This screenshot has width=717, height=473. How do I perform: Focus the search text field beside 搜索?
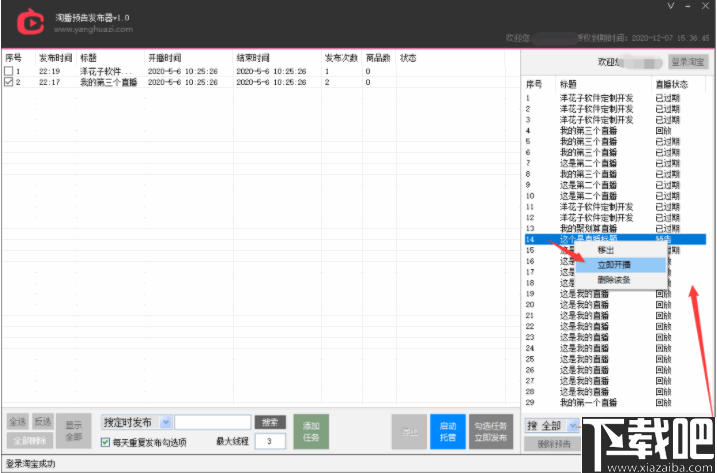pos(213,422)
